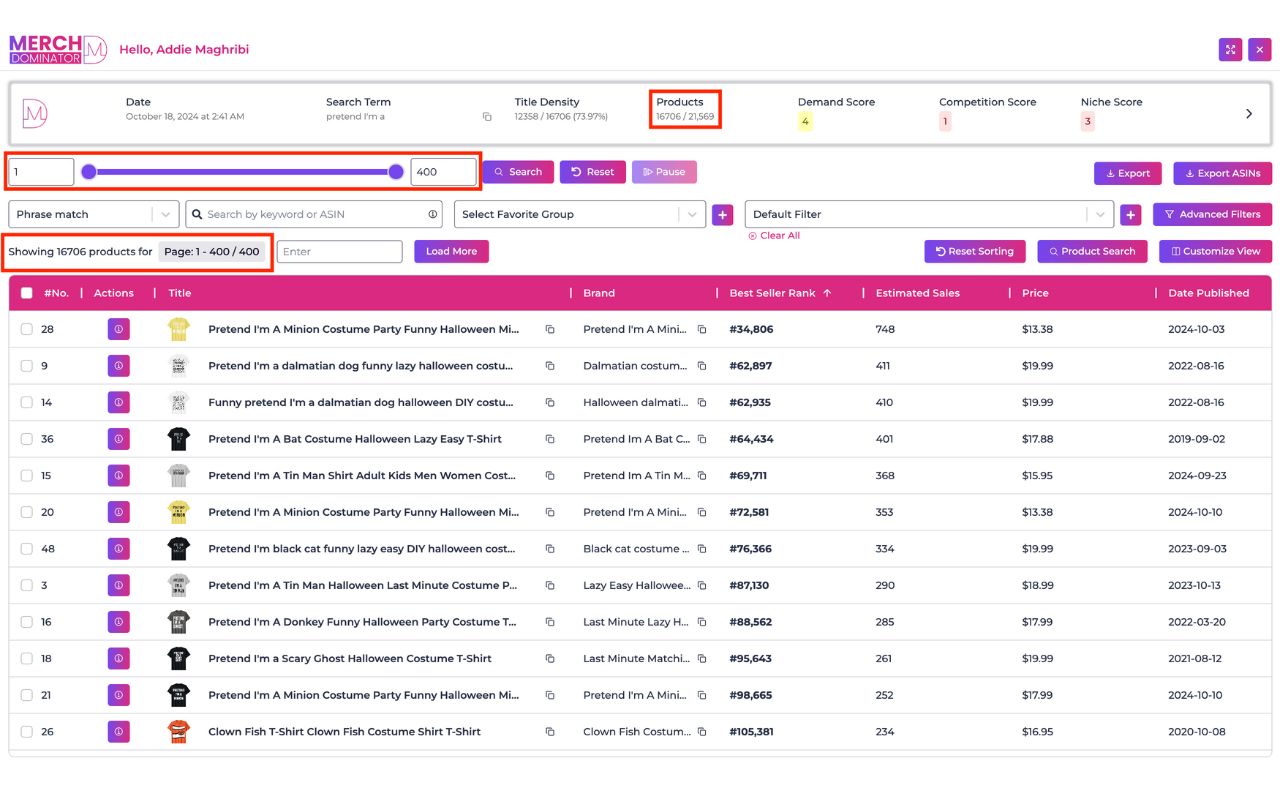The width and height of the screenshot is (1280, 800).
Task: Copy title of the Bat Costume product row
Action: 549,439
